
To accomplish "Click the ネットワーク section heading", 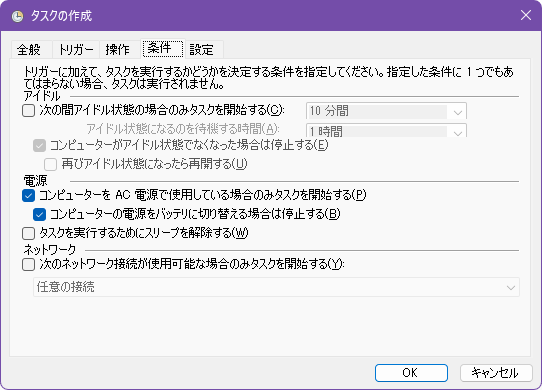I will (x=50, y=249).
